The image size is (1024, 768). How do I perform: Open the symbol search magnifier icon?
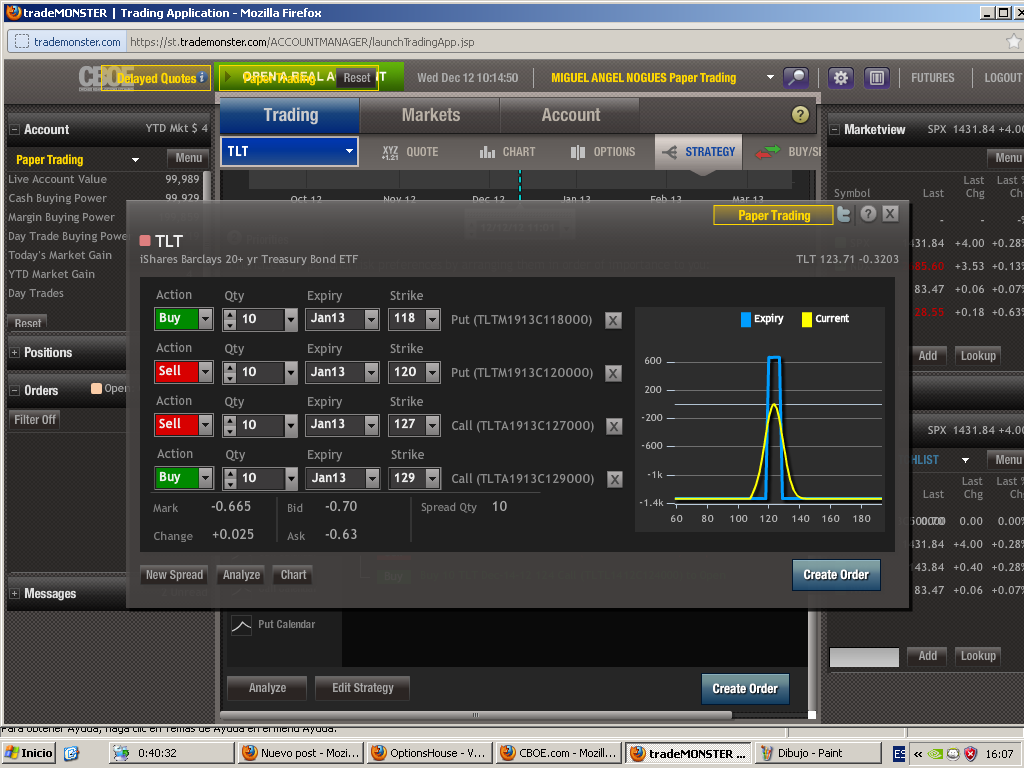tap(795, 78)
